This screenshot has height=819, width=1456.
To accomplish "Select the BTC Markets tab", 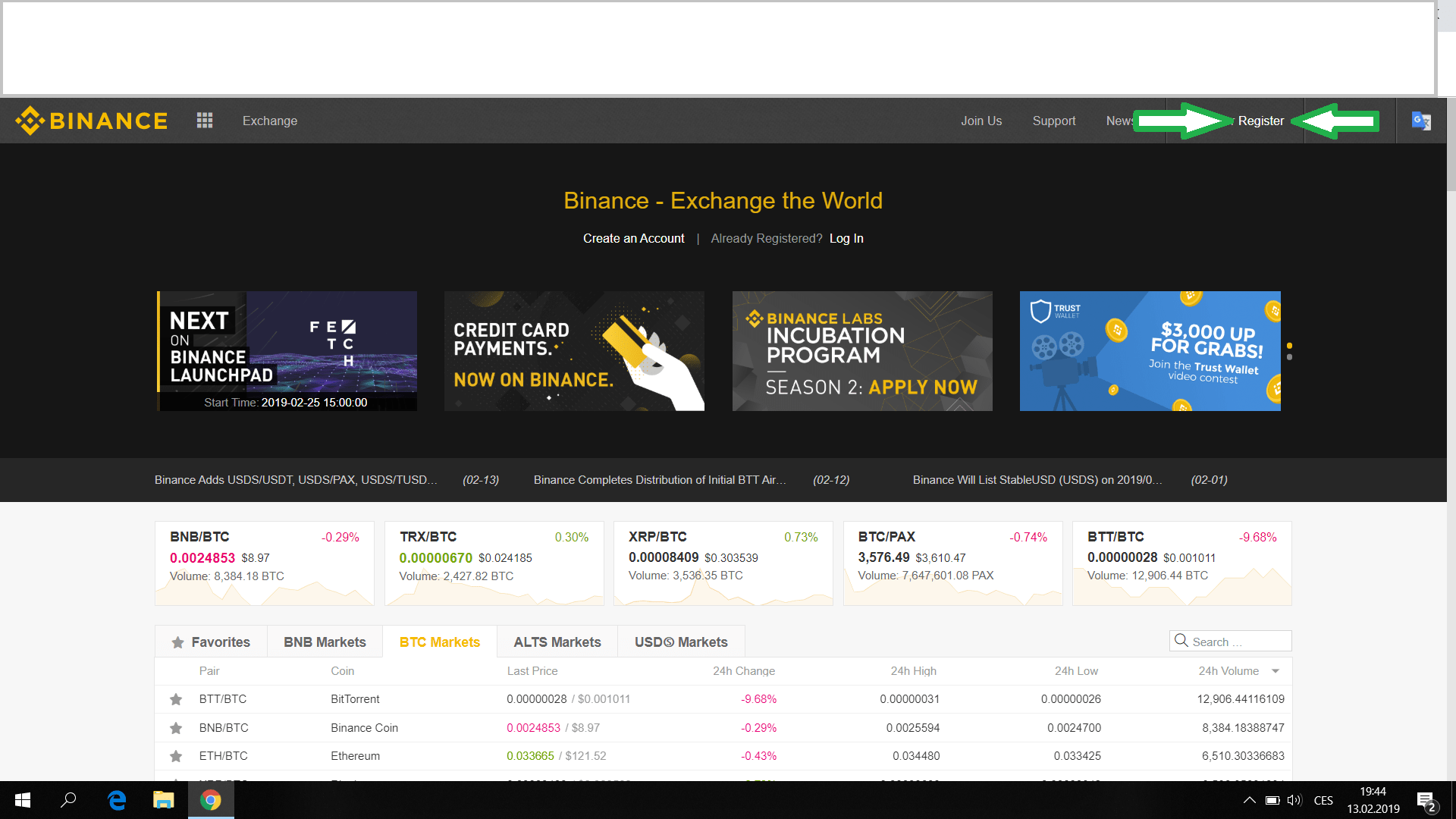I will [440, 642].
